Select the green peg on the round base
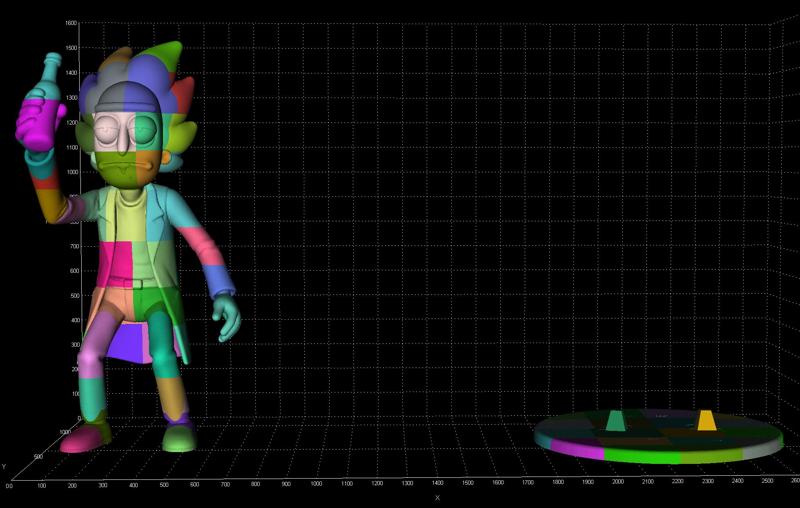Viewport: 800px width, 508px height. (616, 421)
